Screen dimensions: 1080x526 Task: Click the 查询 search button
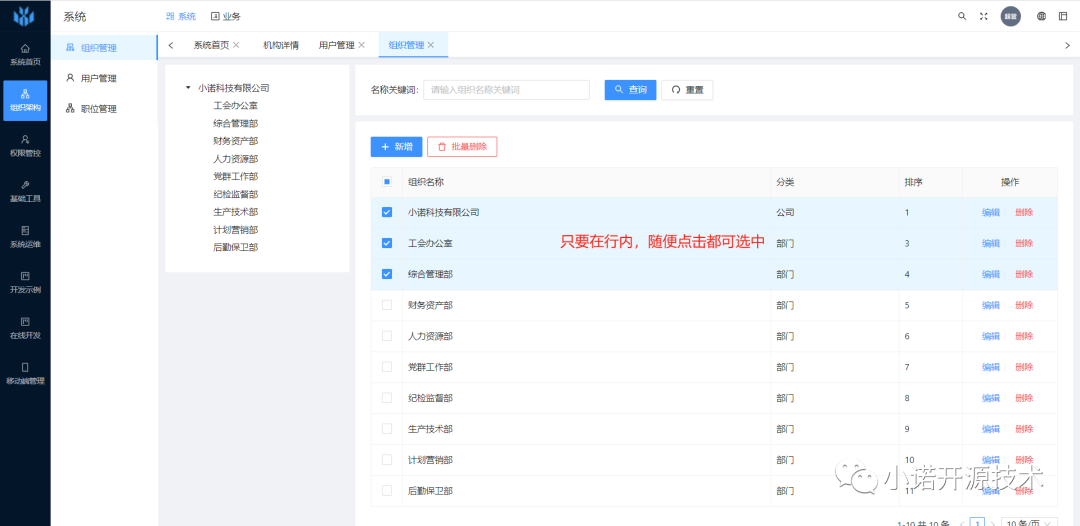coord(630,90)
